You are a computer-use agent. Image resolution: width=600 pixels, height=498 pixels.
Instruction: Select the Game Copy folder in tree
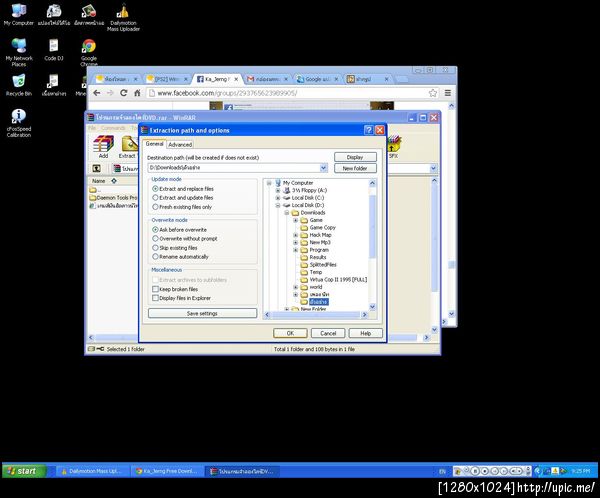click(x=322, y=227)
